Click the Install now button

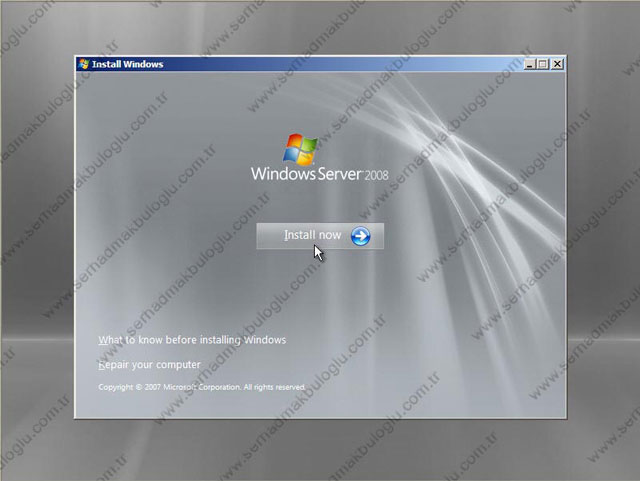[x=320, y=236]
